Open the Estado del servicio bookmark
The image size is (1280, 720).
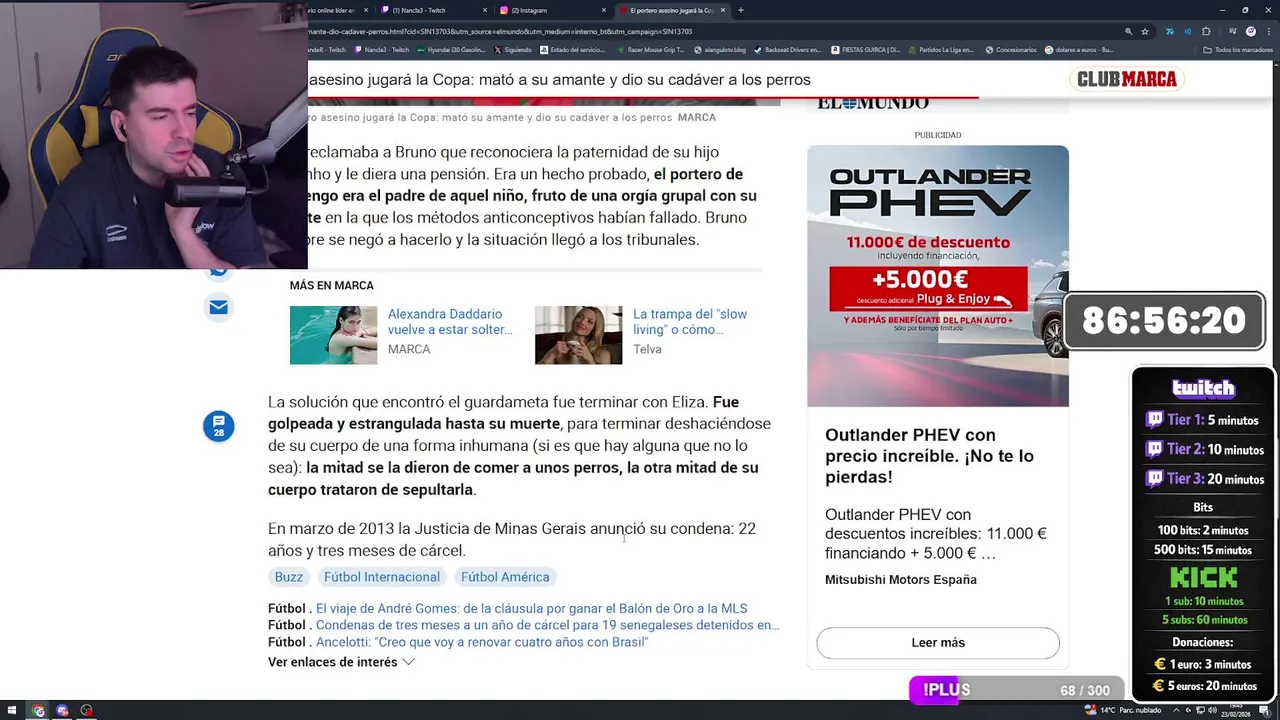[572, 49]
